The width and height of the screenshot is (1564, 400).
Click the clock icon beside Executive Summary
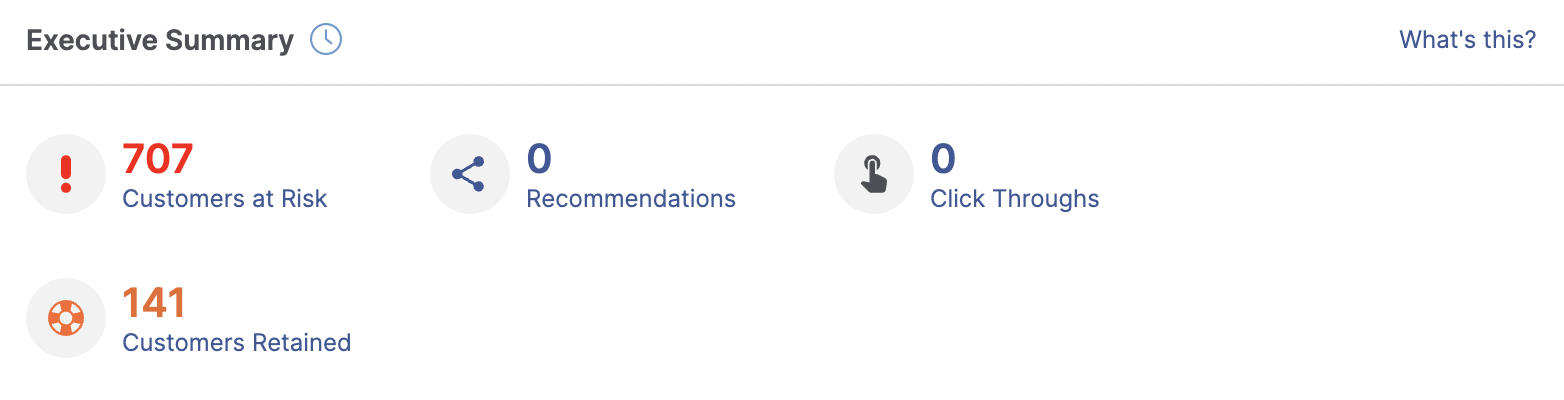326,40
